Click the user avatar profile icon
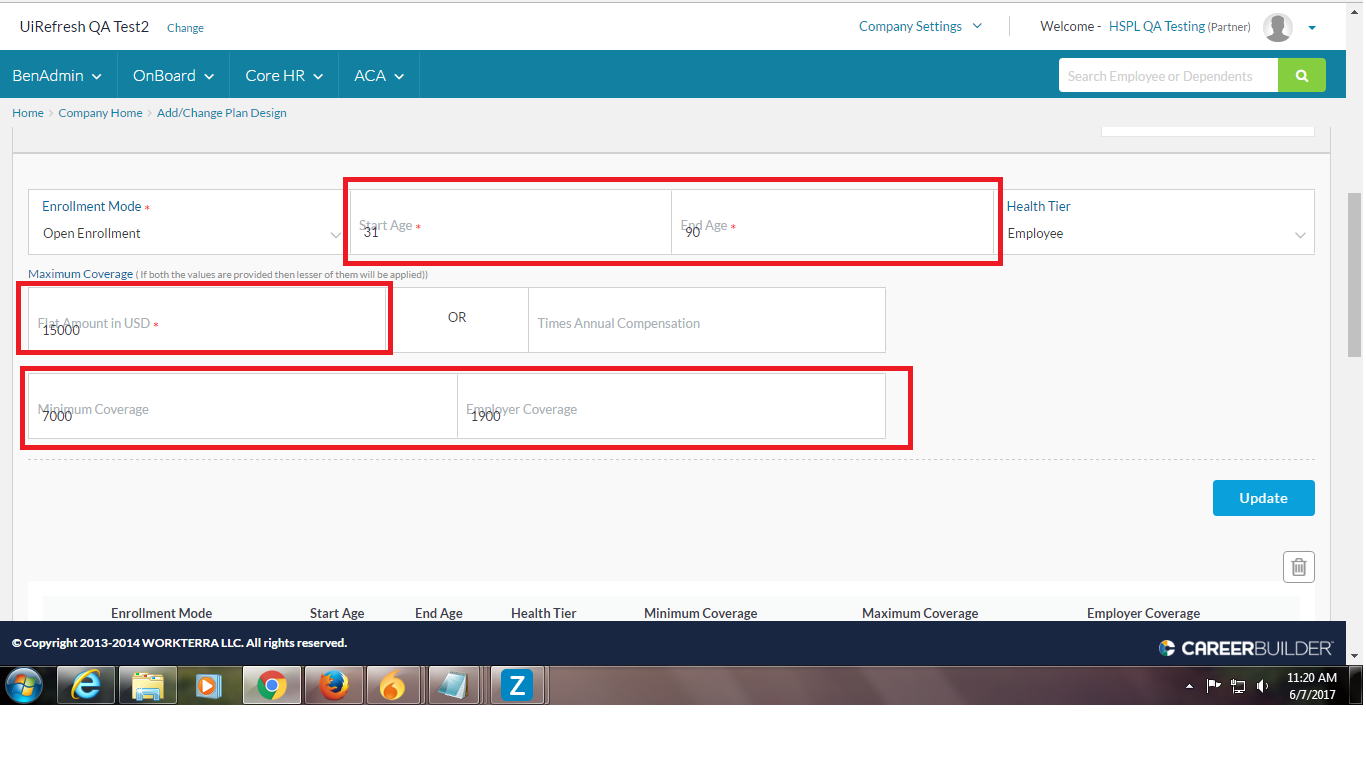 [1277, 26]
